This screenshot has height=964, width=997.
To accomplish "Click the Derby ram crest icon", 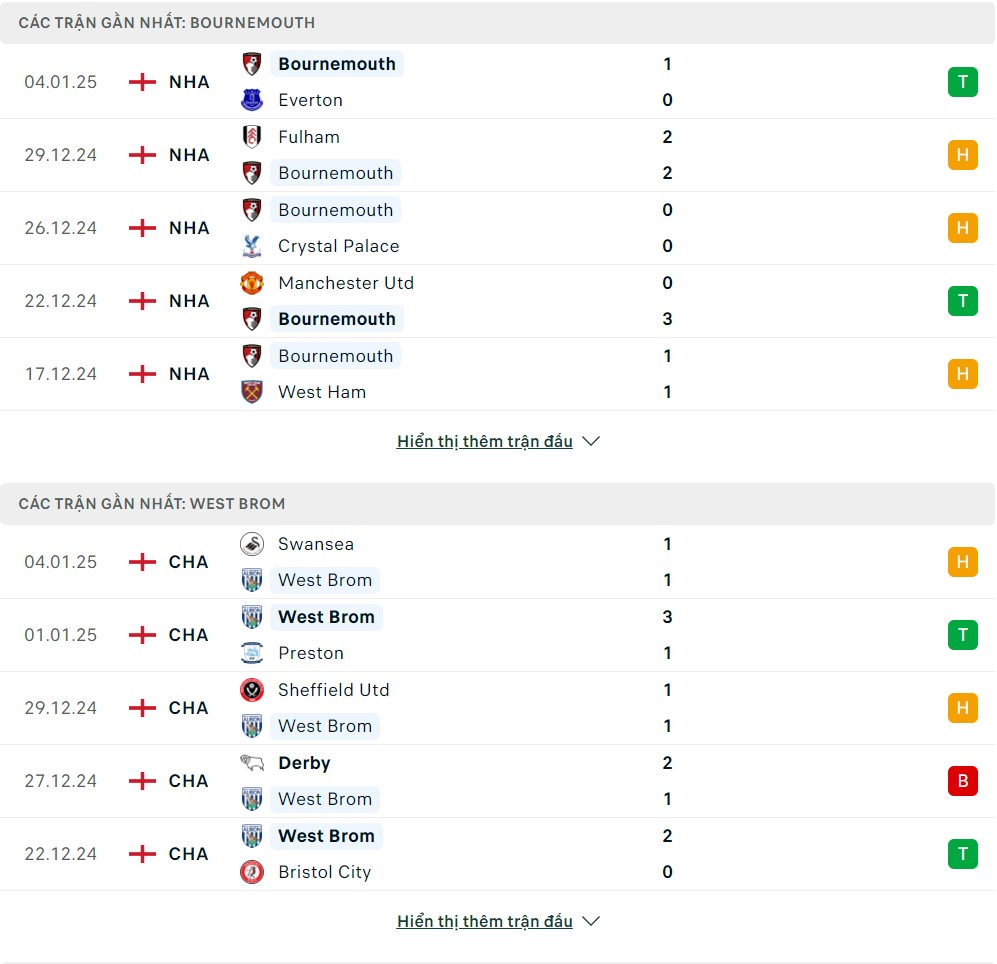I will (252, 762).
